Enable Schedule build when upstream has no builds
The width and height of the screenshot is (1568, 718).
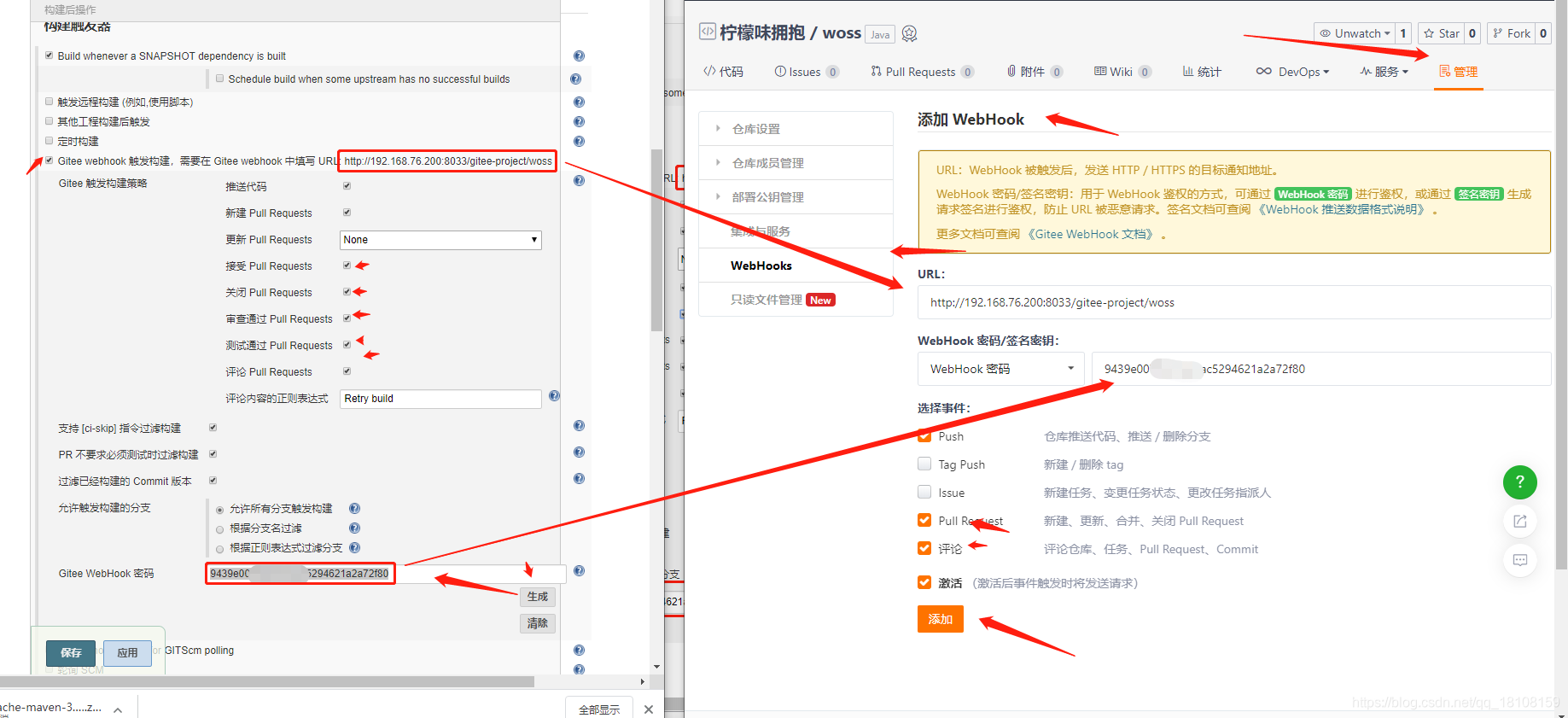(x=219, y=79)
